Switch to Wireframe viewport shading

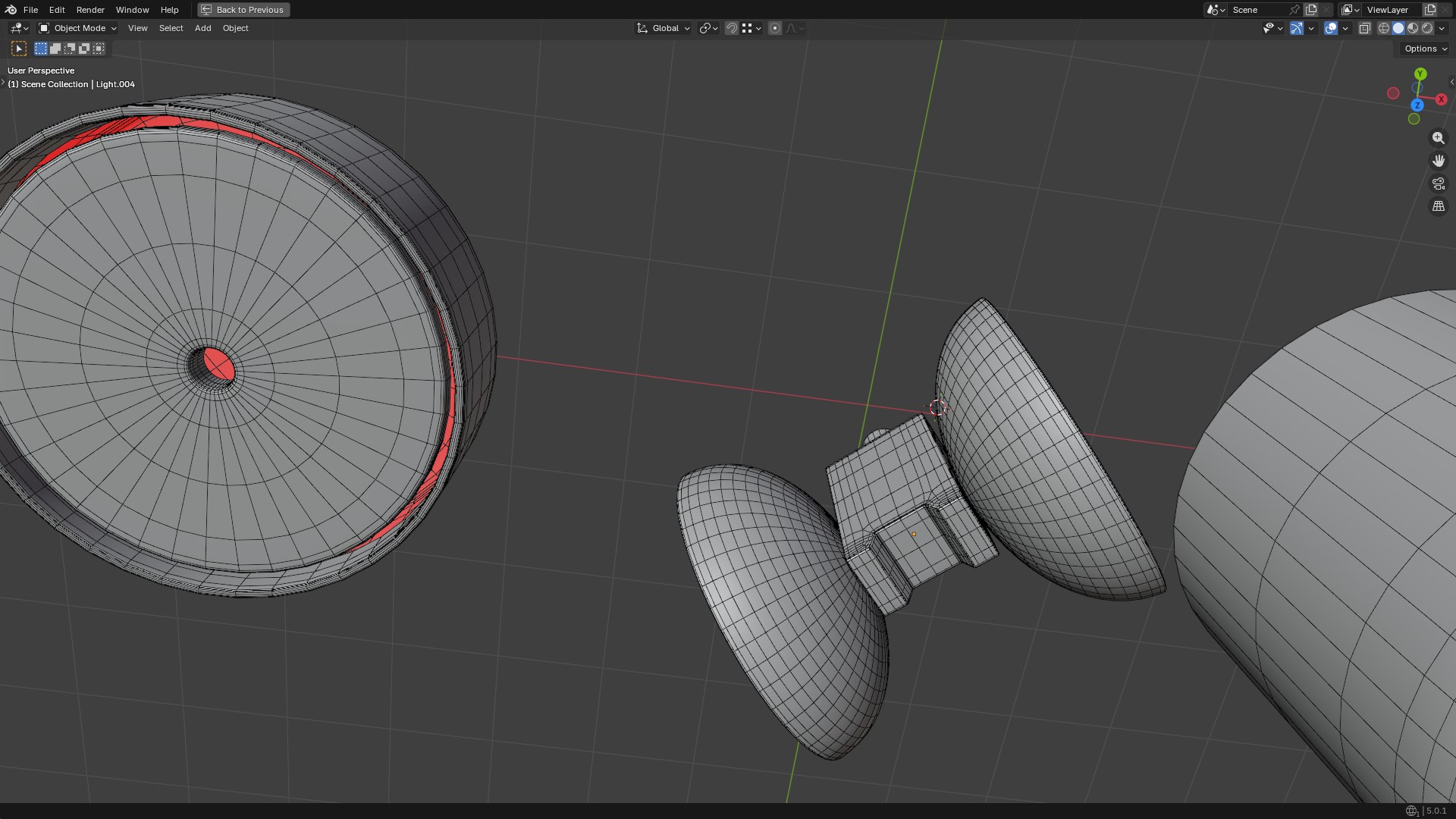coord(1384,28)
